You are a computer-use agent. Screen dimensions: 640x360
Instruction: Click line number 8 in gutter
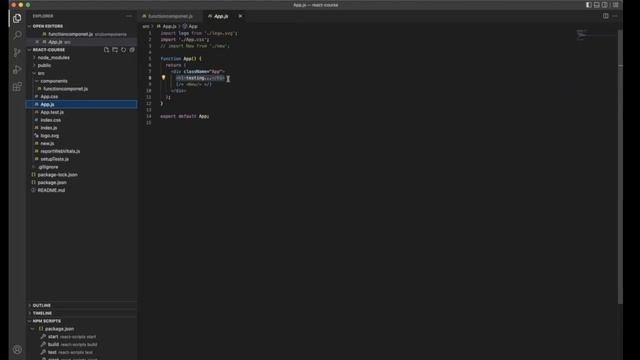pyautogui.click(x=150, y=78)
